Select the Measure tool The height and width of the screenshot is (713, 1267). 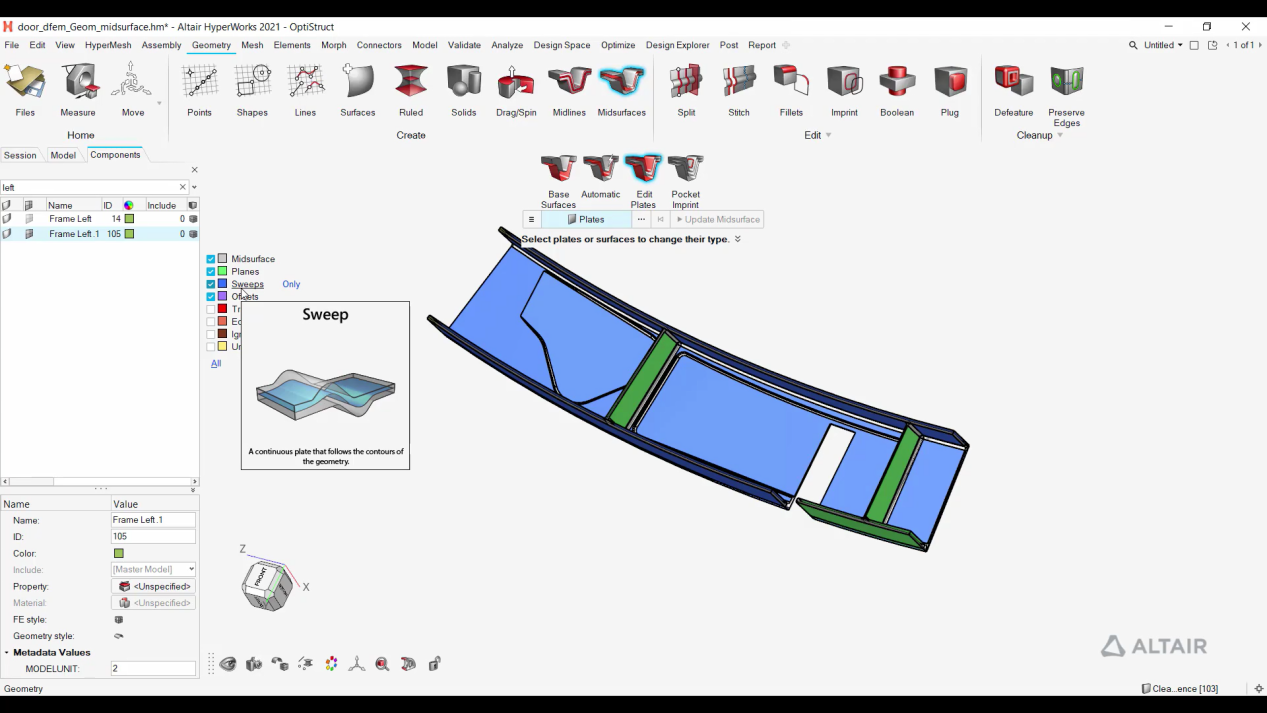(x=78, y=91)
